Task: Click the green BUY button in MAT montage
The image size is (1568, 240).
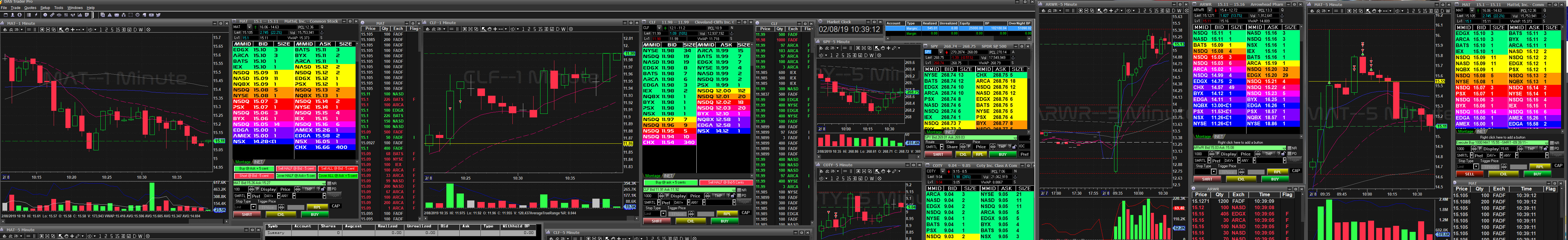Action: [x=315, y=214]
